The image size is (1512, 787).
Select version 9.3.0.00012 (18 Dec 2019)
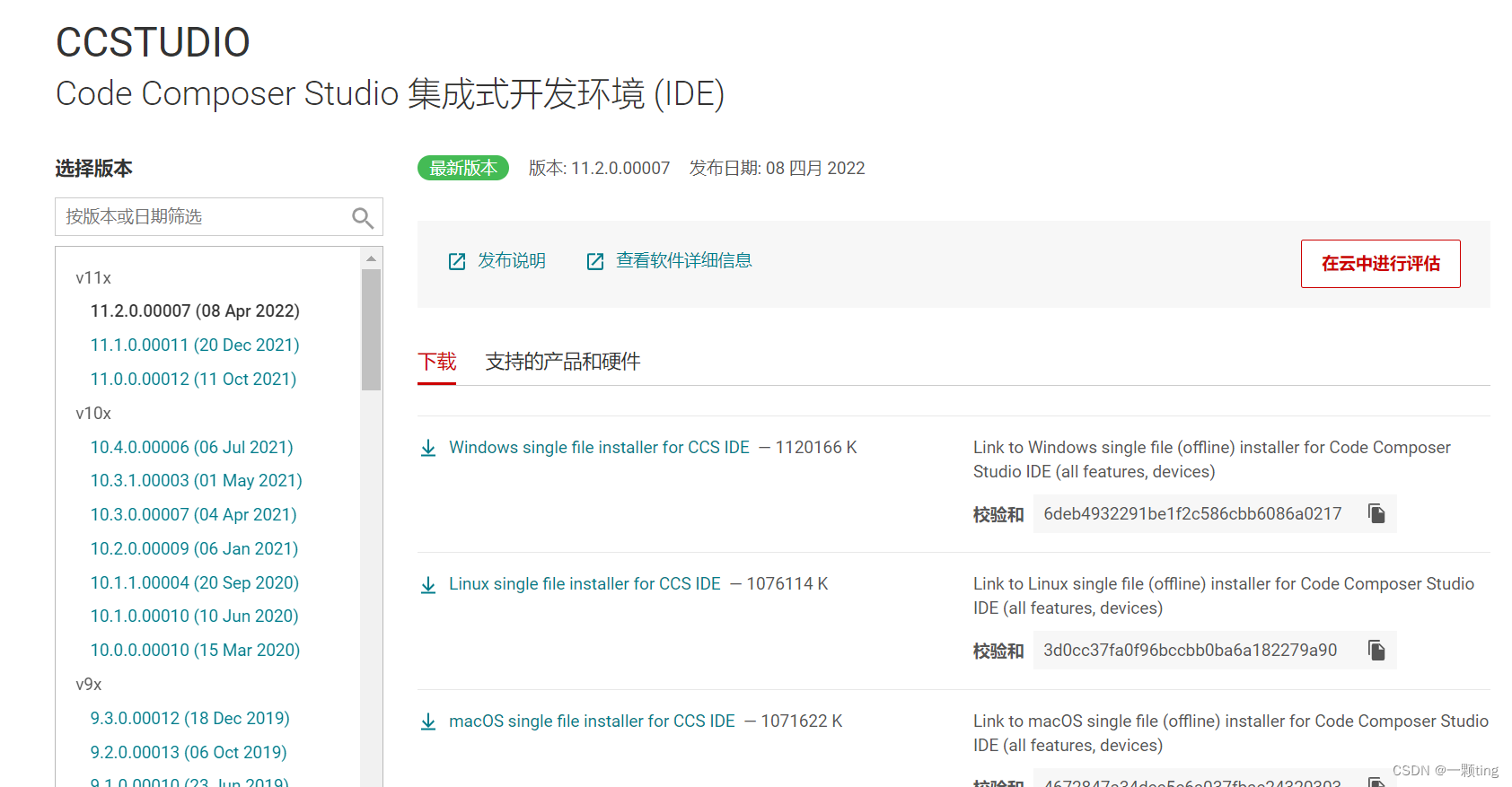pyautogui.click(x=190, y=718)
